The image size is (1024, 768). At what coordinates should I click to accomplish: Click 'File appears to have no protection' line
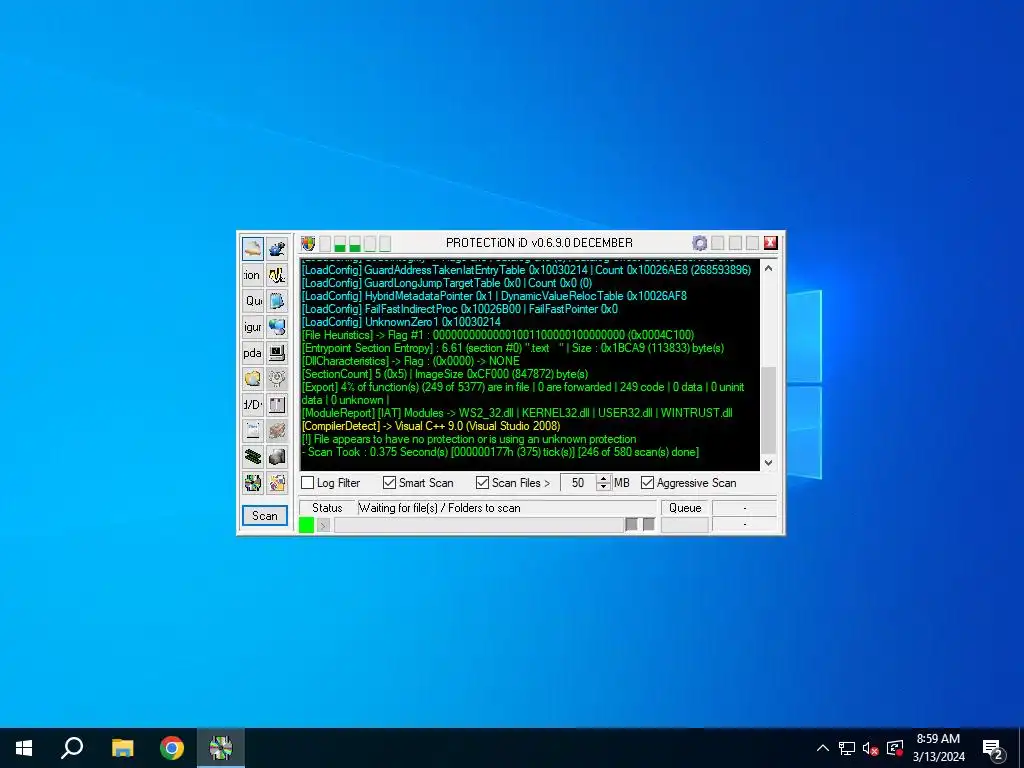pos(469,439)
